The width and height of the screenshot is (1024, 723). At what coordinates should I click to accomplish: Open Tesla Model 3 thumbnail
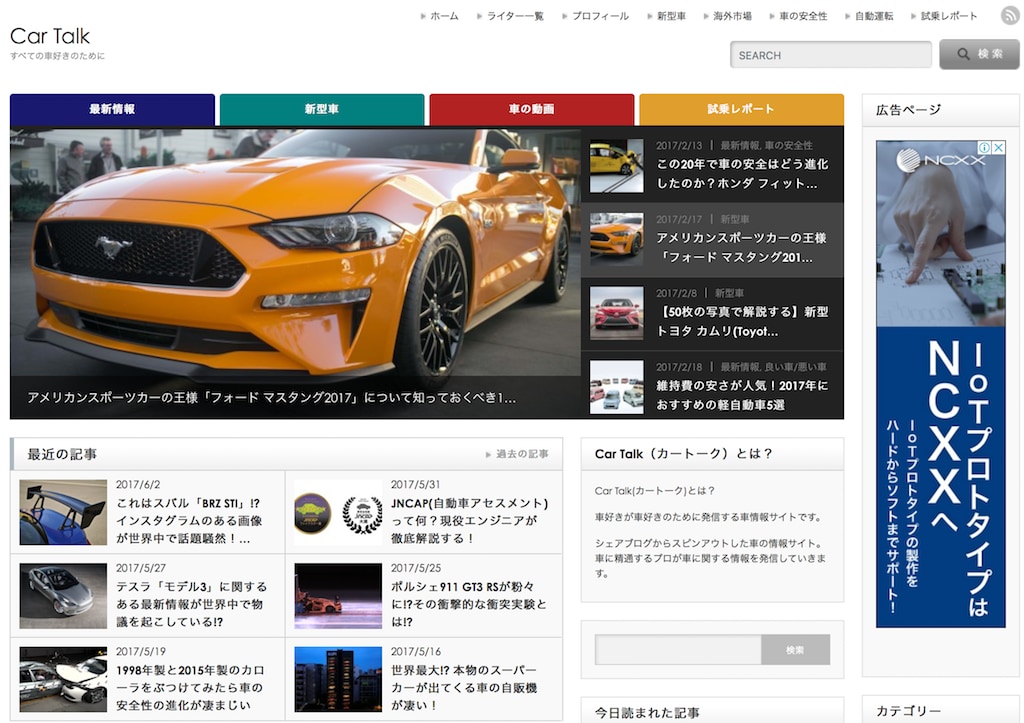[63, 596]
